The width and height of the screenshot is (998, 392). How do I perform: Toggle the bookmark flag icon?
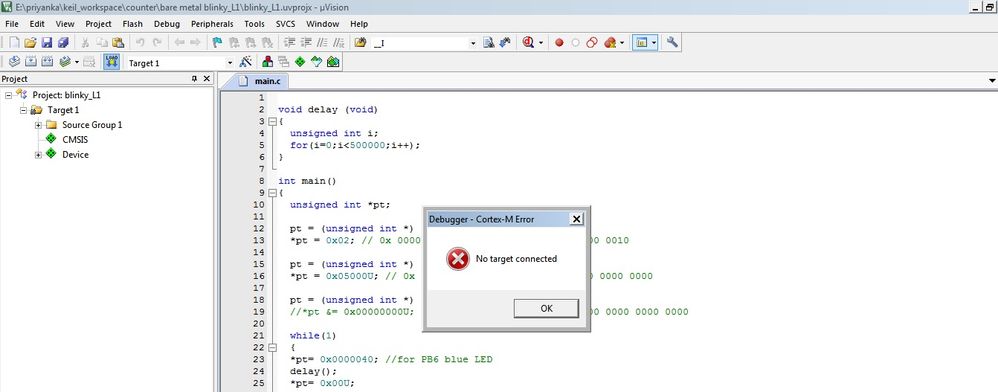click(x=217, y=43)
